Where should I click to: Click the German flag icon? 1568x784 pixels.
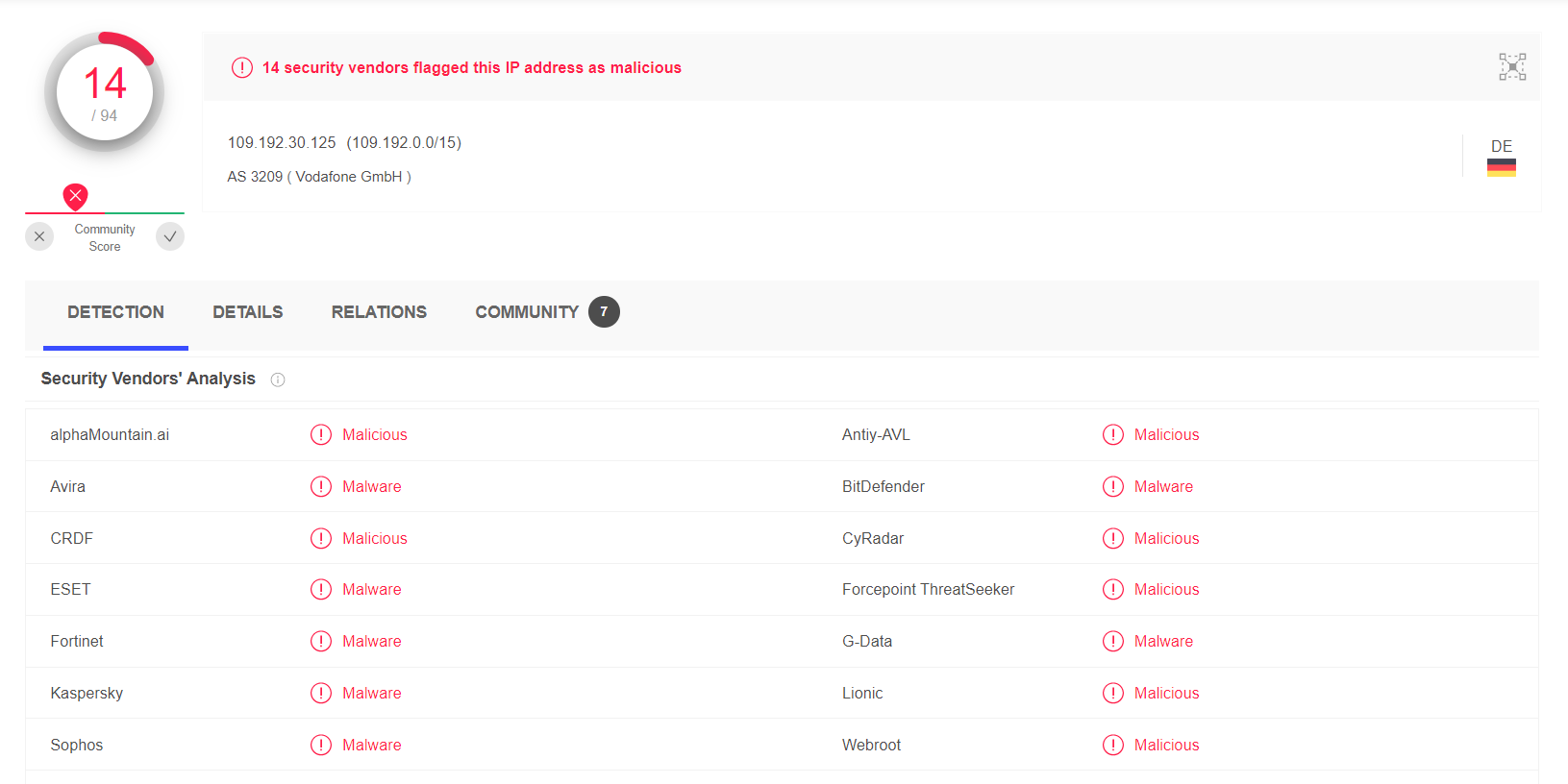[1501, 167]
